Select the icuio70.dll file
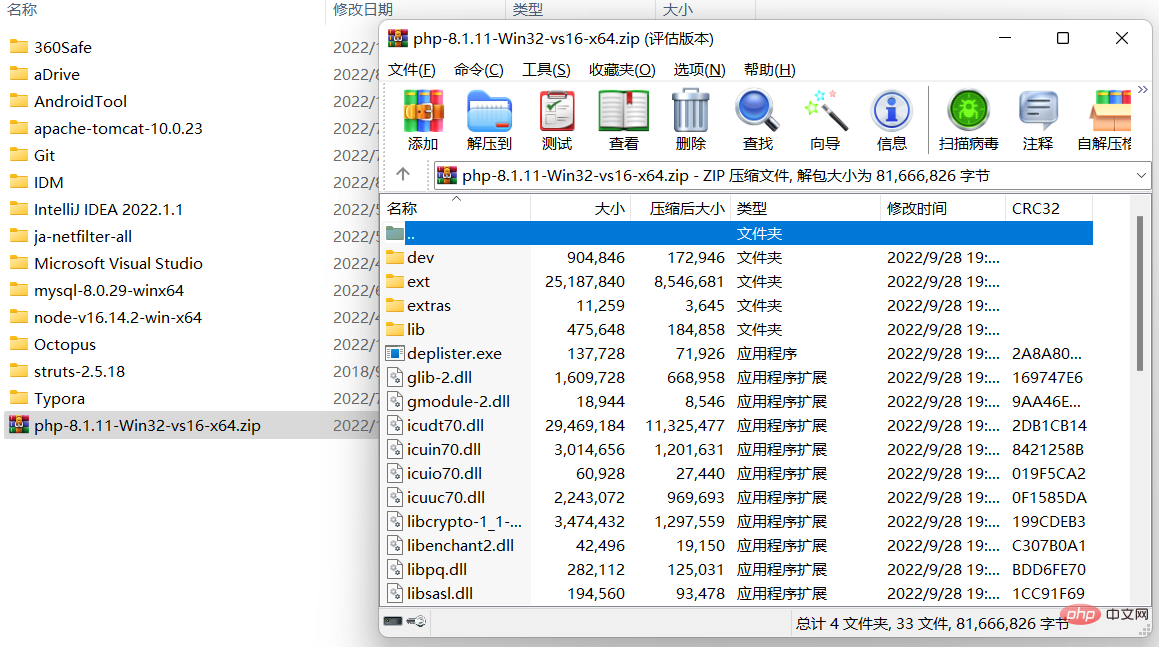Screen dimensions: 1159x647 (x=444, y=473)
